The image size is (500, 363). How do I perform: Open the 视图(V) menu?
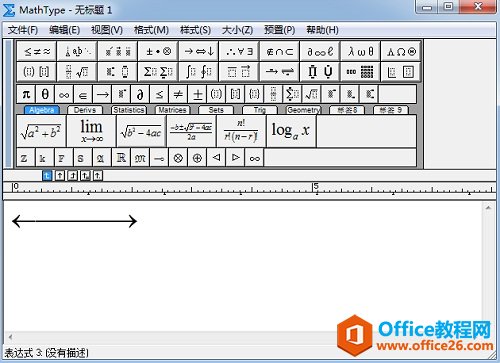[107, 30]
